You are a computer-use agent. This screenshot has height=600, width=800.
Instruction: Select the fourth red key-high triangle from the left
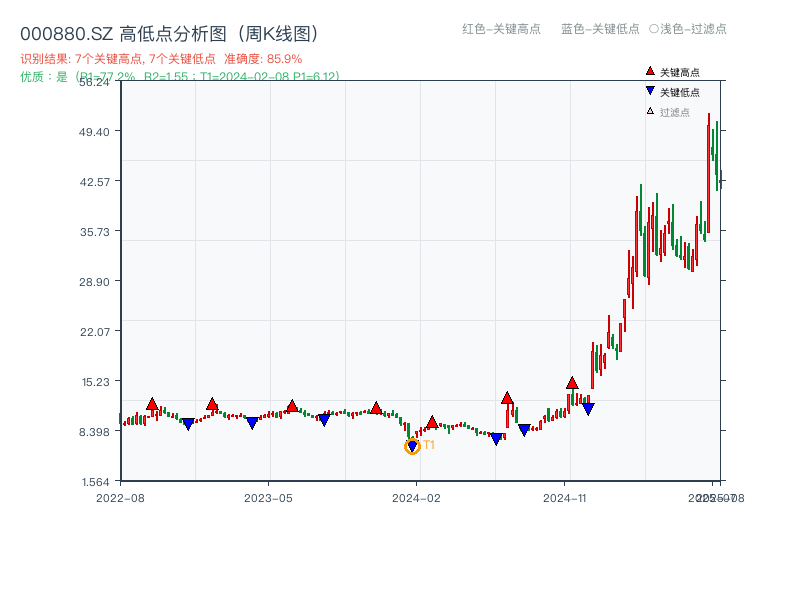pyautogui.click(x=376, y=408)
